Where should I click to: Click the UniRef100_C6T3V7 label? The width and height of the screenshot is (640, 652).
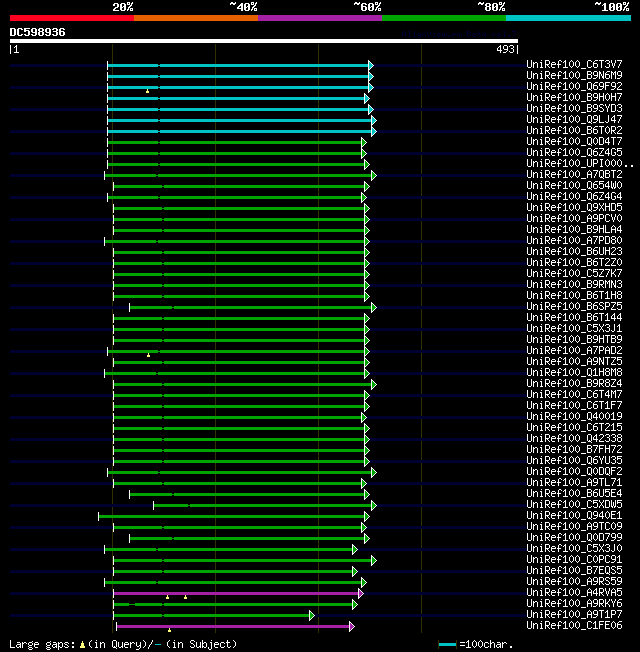574,64
